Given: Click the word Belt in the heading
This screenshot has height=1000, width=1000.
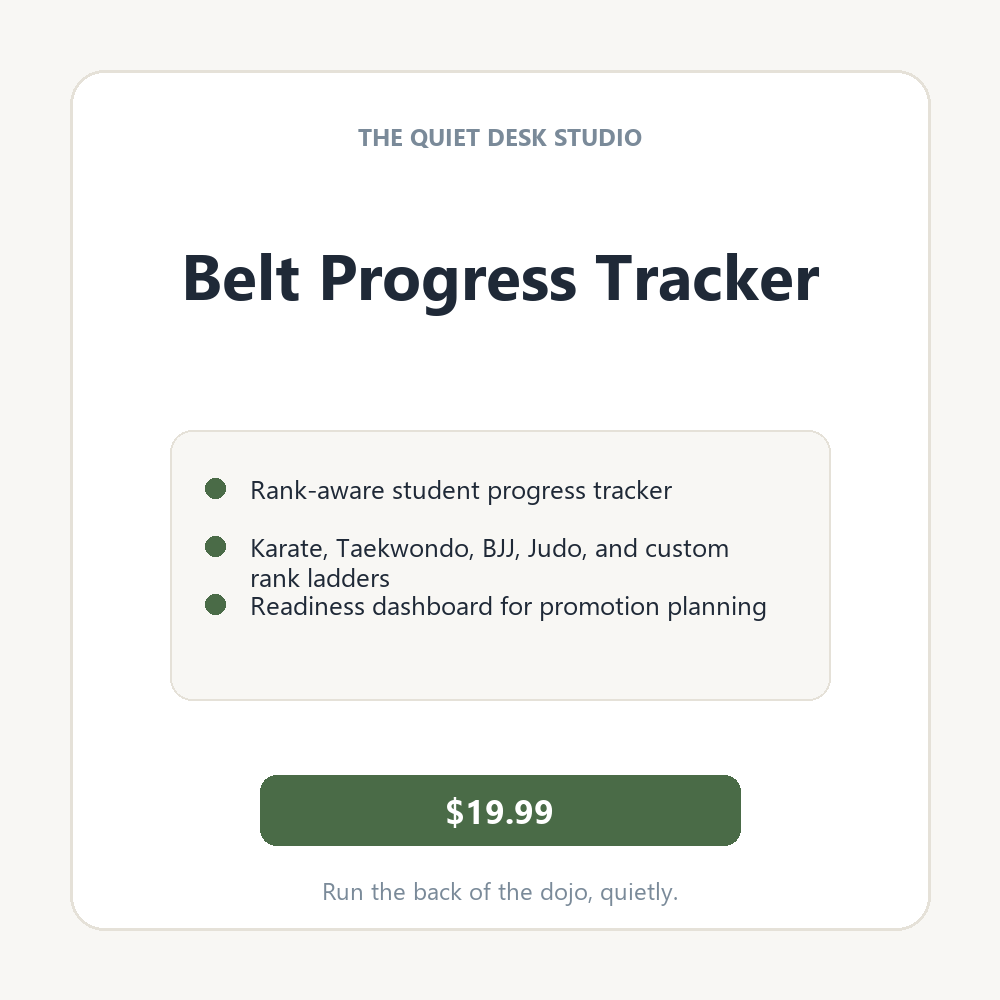Looking at the screenshot, I should click(241, 277).
